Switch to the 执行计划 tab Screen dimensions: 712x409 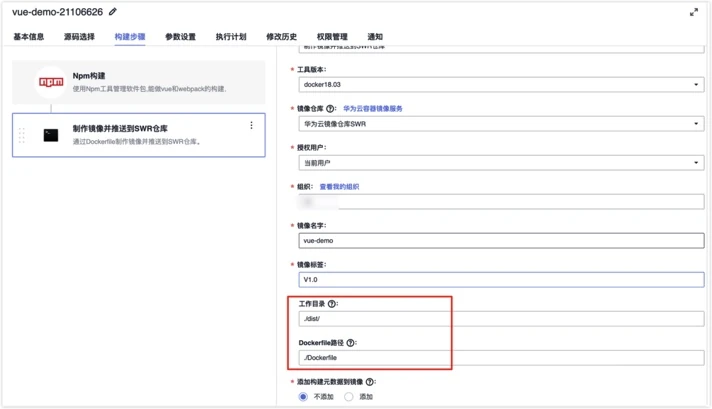(231, 37)
